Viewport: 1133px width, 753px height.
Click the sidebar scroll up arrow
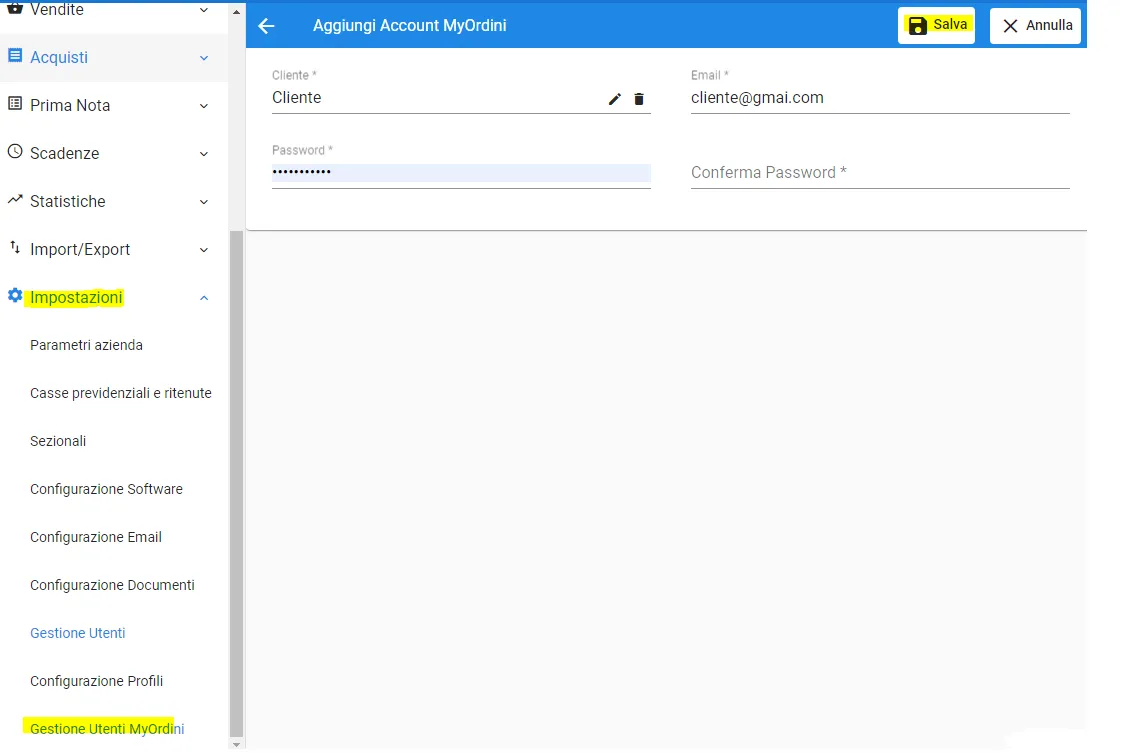[236, 12]
